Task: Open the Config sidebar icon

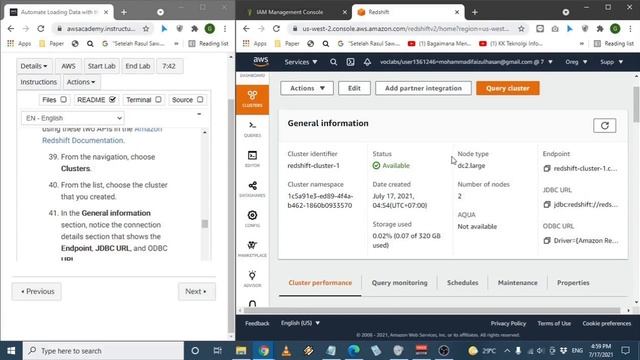Action: point(252,219)
